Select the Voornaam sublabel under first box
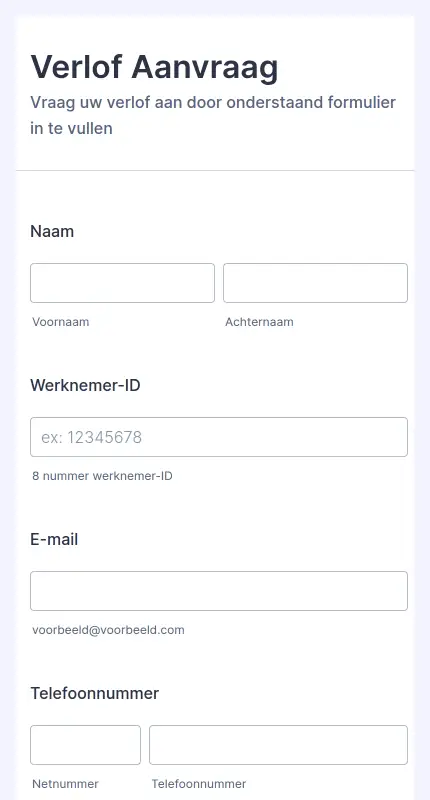Image resolution: width=430 pixels, height=800 pixels. tap(61, 322)
